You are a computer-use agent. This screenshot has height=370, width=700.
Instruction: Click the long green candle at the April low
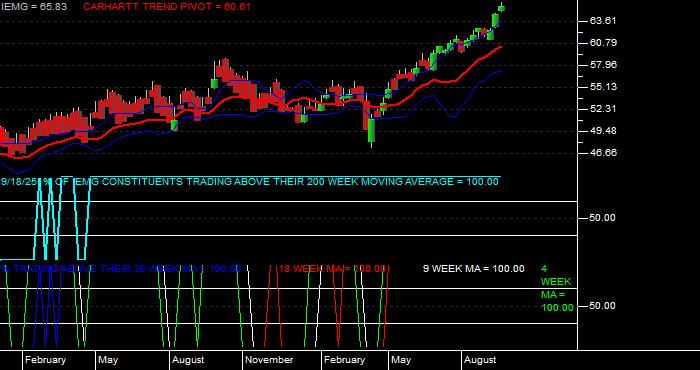[371, 130]
